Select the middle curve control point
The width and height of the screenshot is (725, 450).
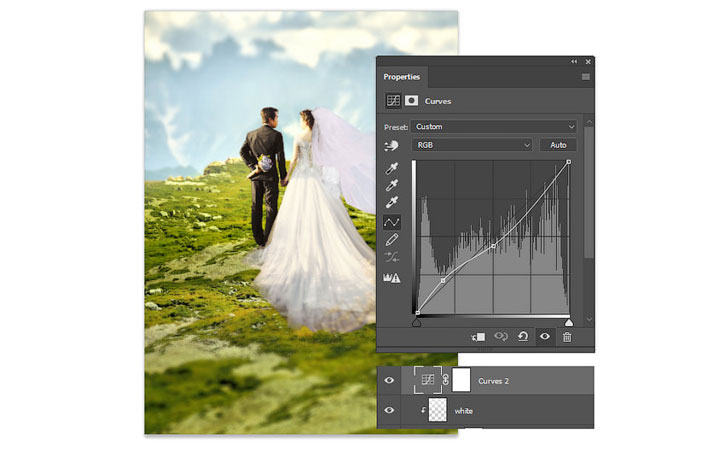point(493,247)
